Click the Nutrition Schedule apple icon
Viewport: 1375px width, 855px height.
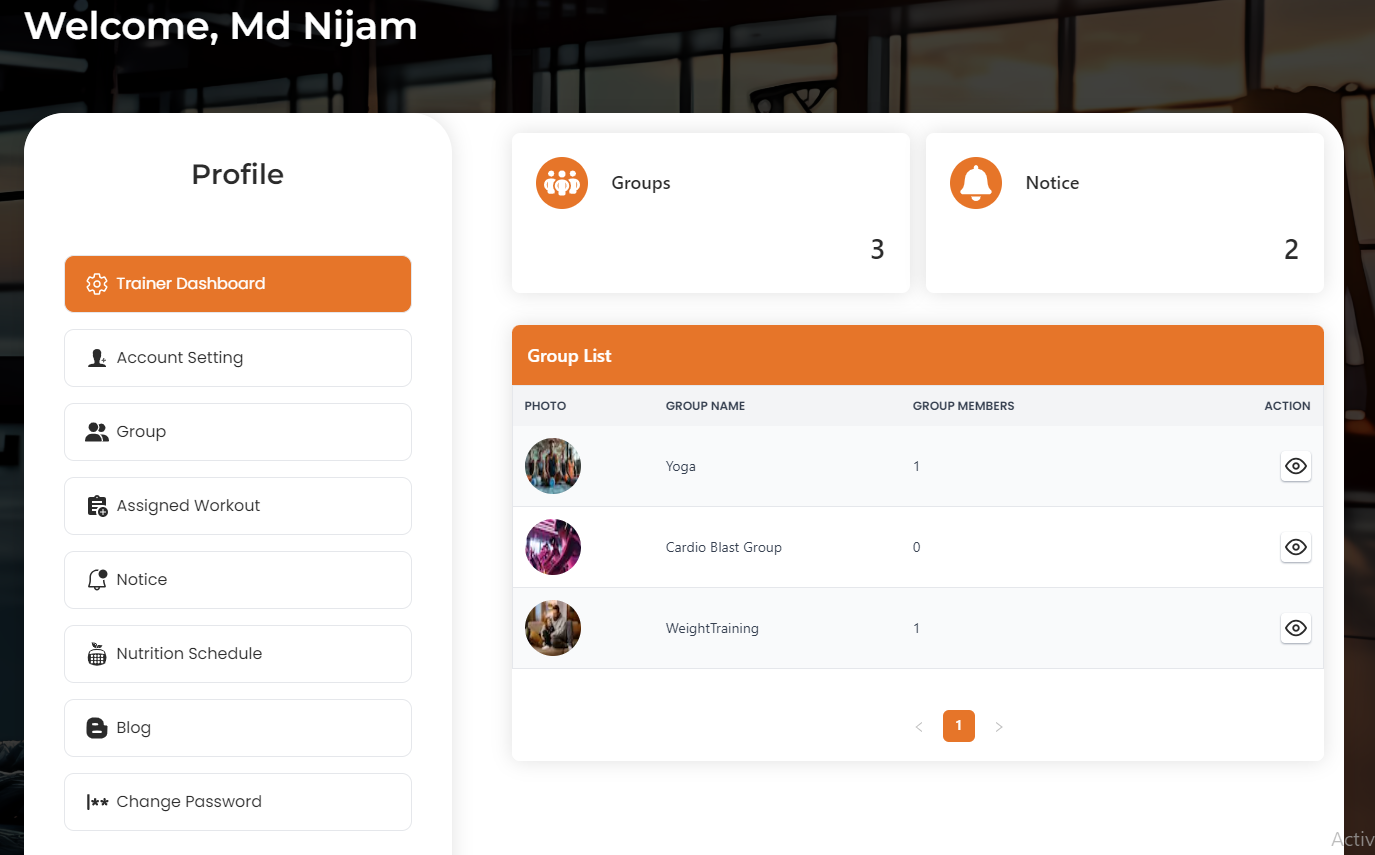coord(97,654)
